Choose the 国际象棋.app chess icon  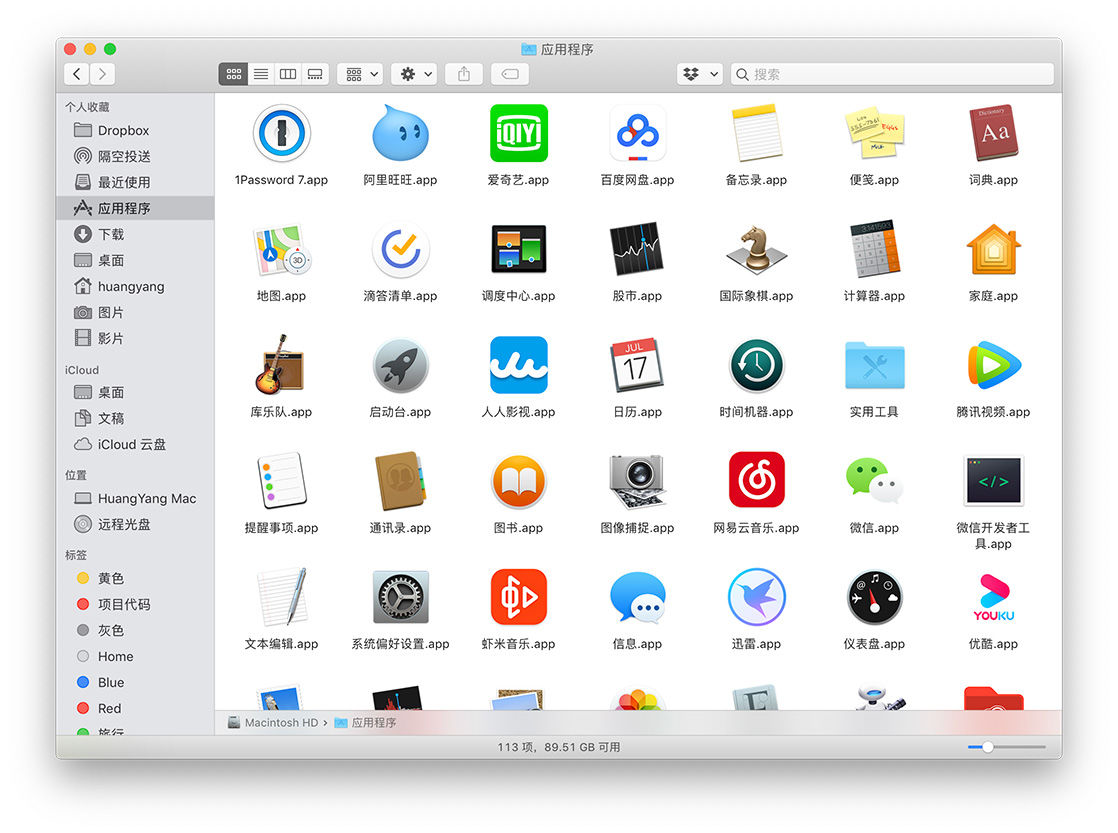756,250
